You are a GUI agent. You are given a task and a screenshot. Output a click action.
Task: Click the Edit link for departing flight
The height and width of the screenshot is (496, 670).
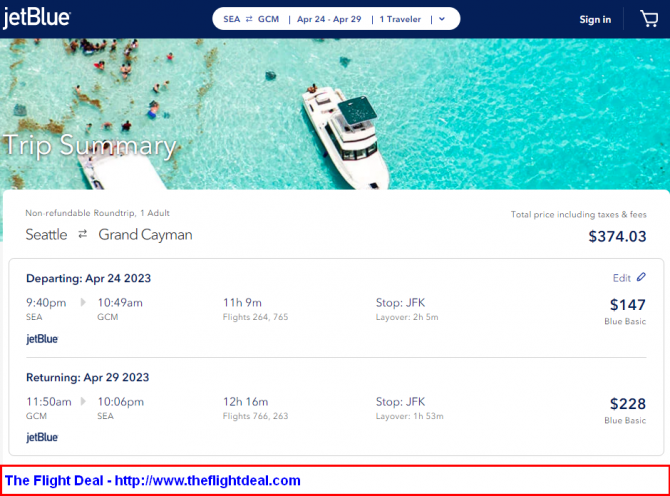[x=621, y=278]
